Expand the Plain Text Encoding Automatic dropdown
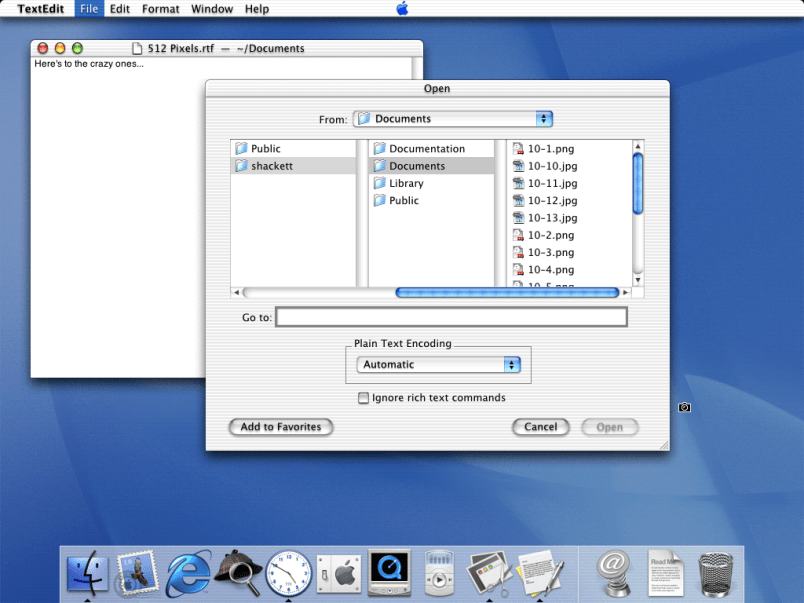This screenshot has width=804, height=603. (439, 365)
